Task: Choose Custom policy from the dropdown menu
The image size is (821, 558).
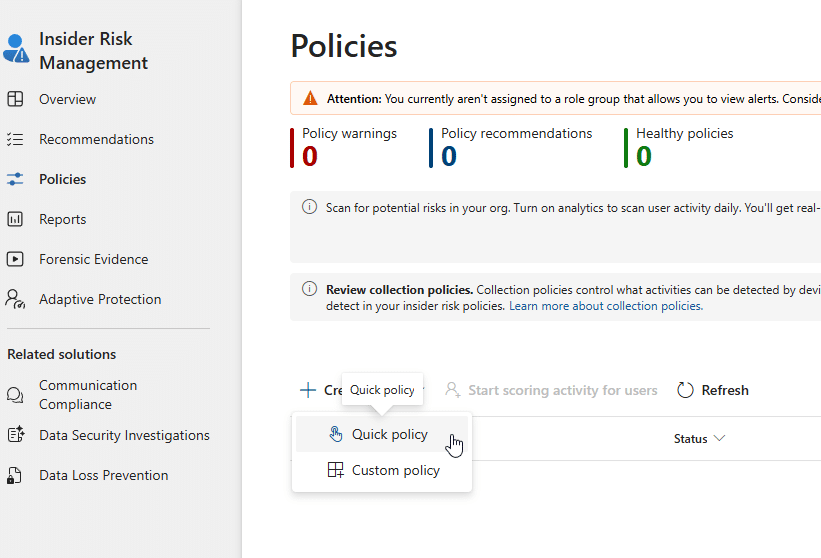Action: pos(395,470)
